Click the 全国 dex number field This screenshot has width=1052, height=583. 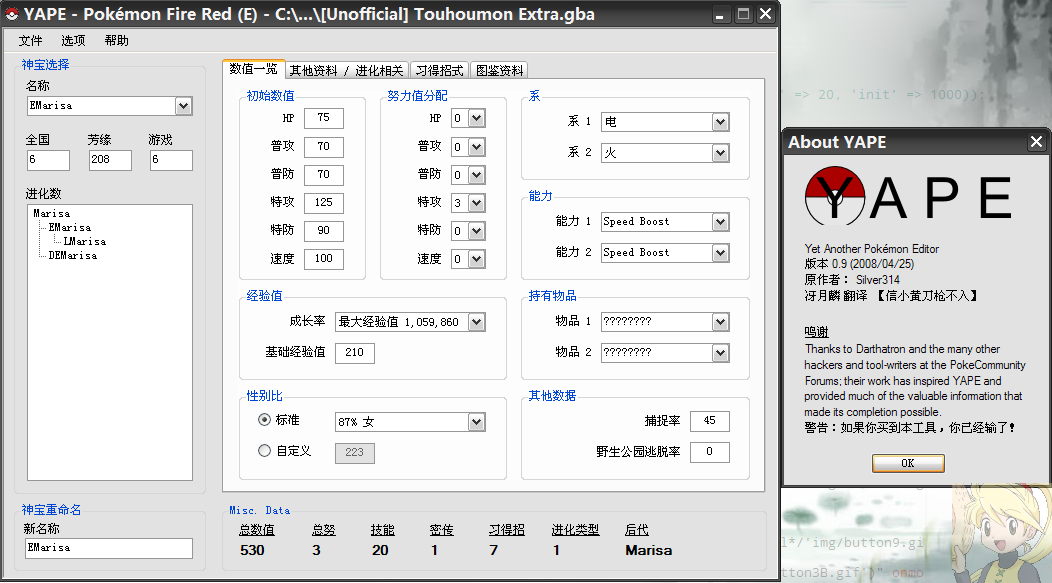48,160
